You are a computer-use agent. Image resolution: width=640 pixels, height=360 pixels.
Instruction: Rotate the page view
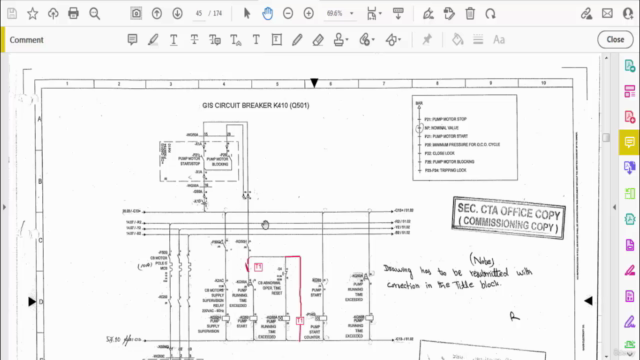[491, 14]
